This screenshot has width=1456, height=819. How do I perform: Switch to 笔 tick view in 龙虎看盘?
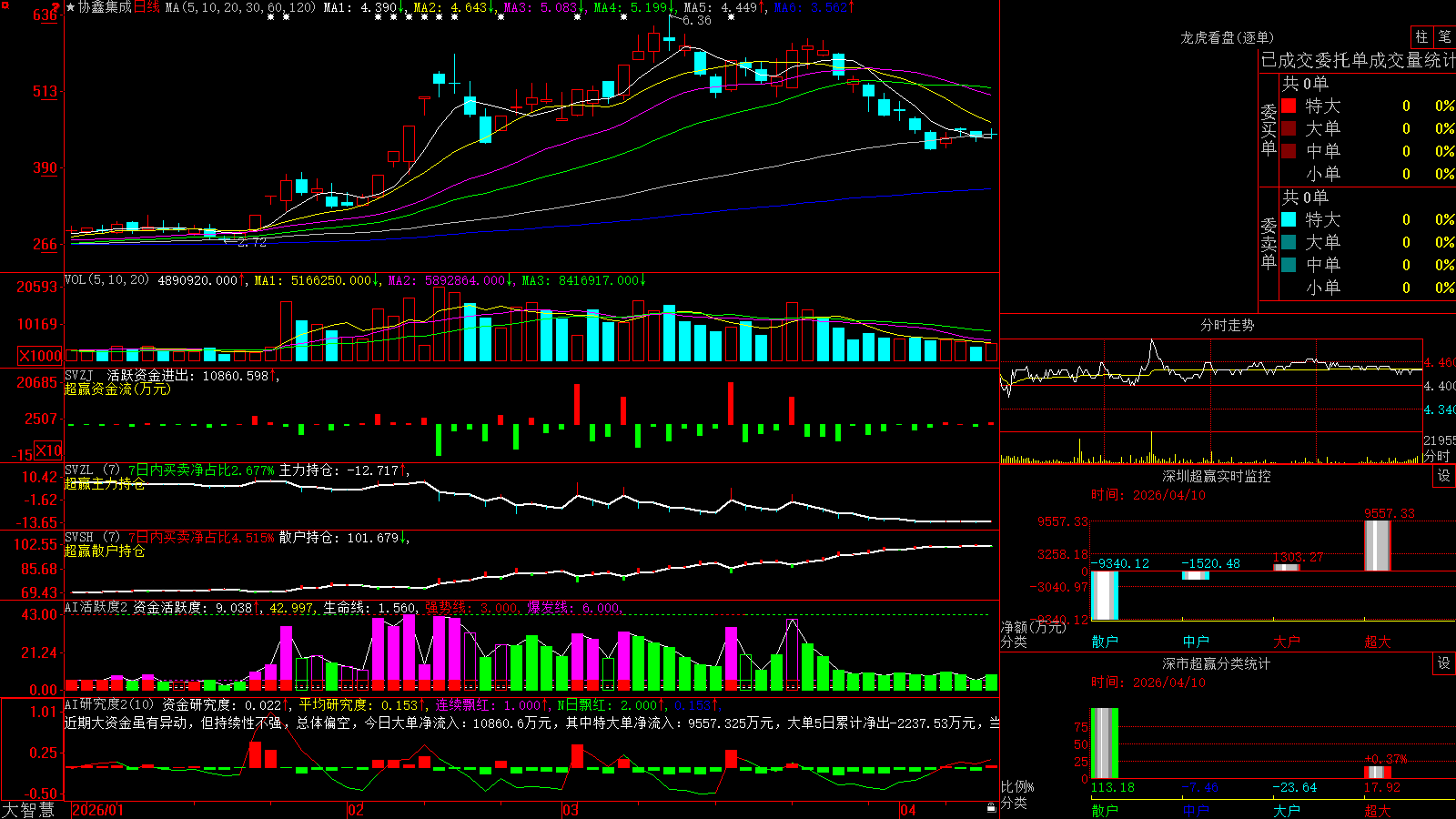[x=1444, y=36]
